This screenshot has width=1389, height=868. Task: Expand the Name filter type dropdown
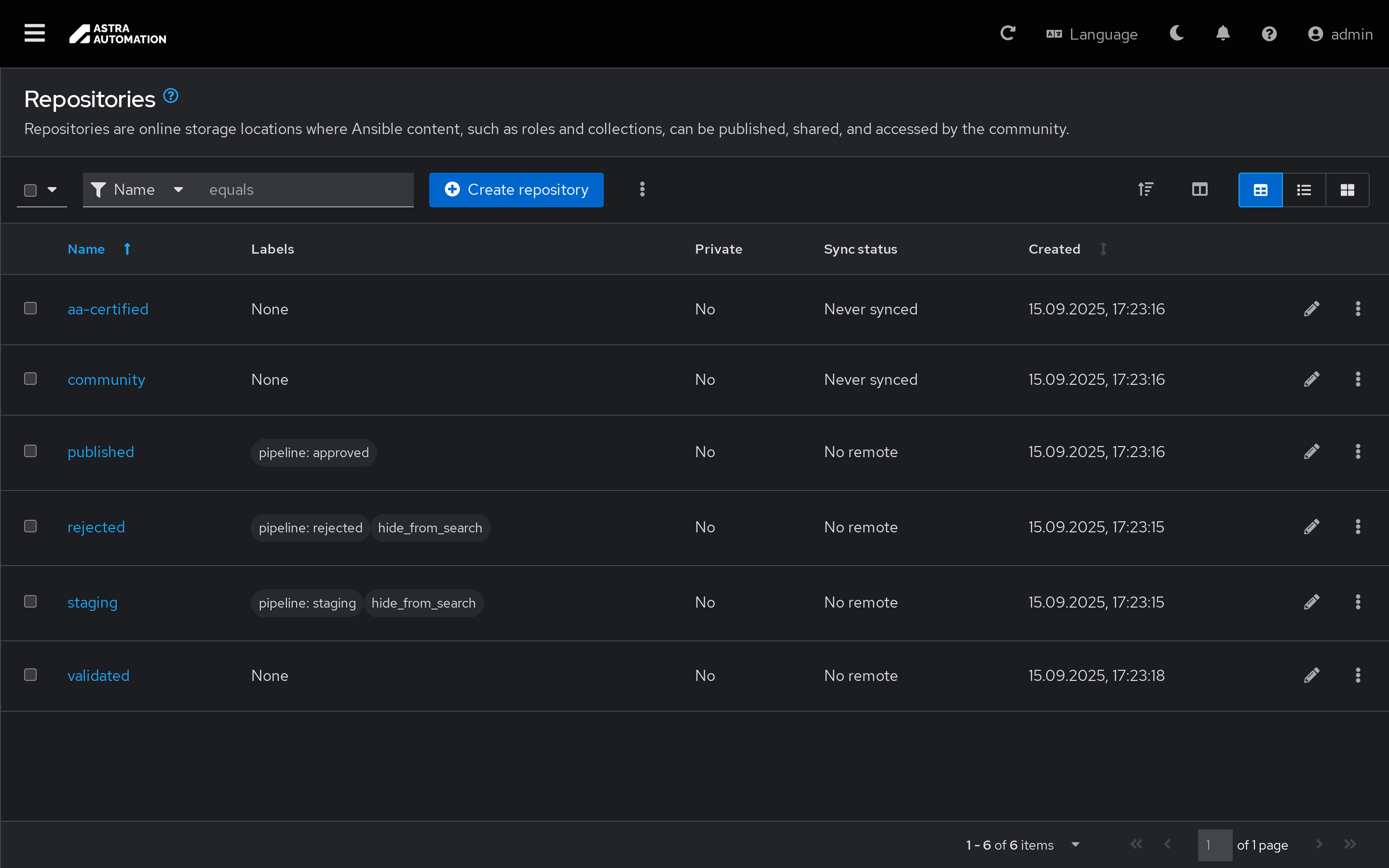point(138,190)
